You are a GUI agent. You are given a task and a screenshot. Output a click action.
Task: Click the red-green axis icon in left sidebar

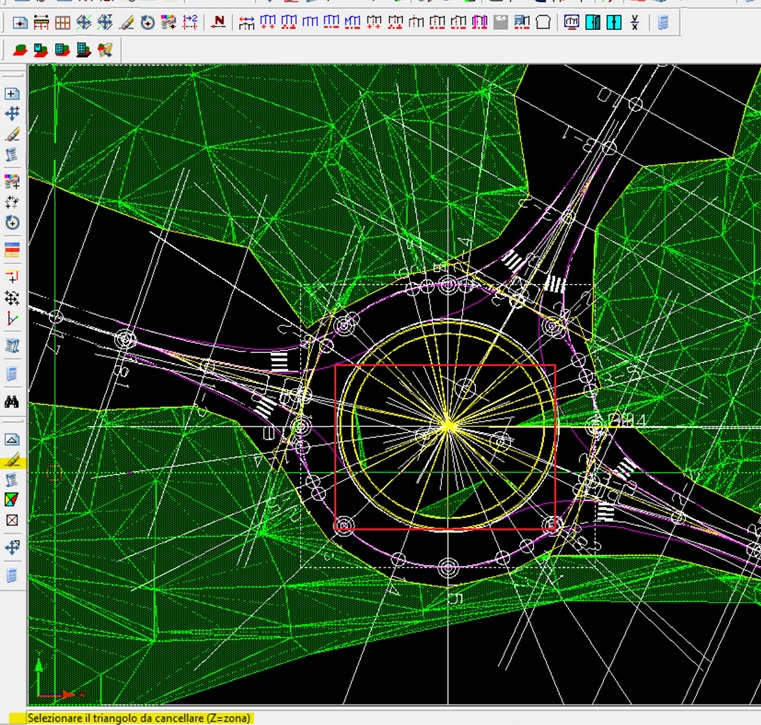click(x=12, y=318)
